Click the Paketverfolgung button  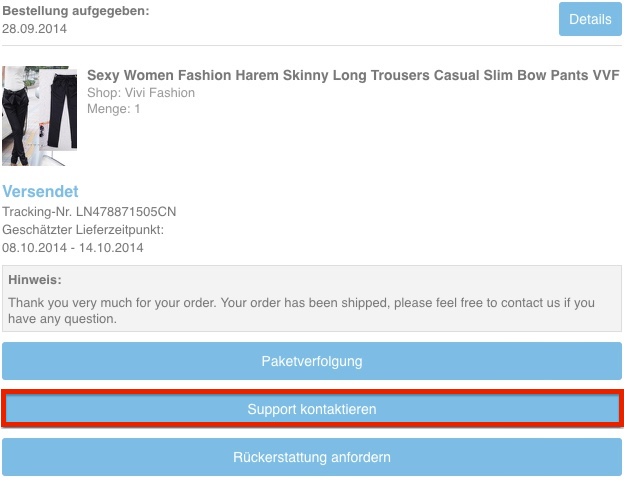[312, 361]
